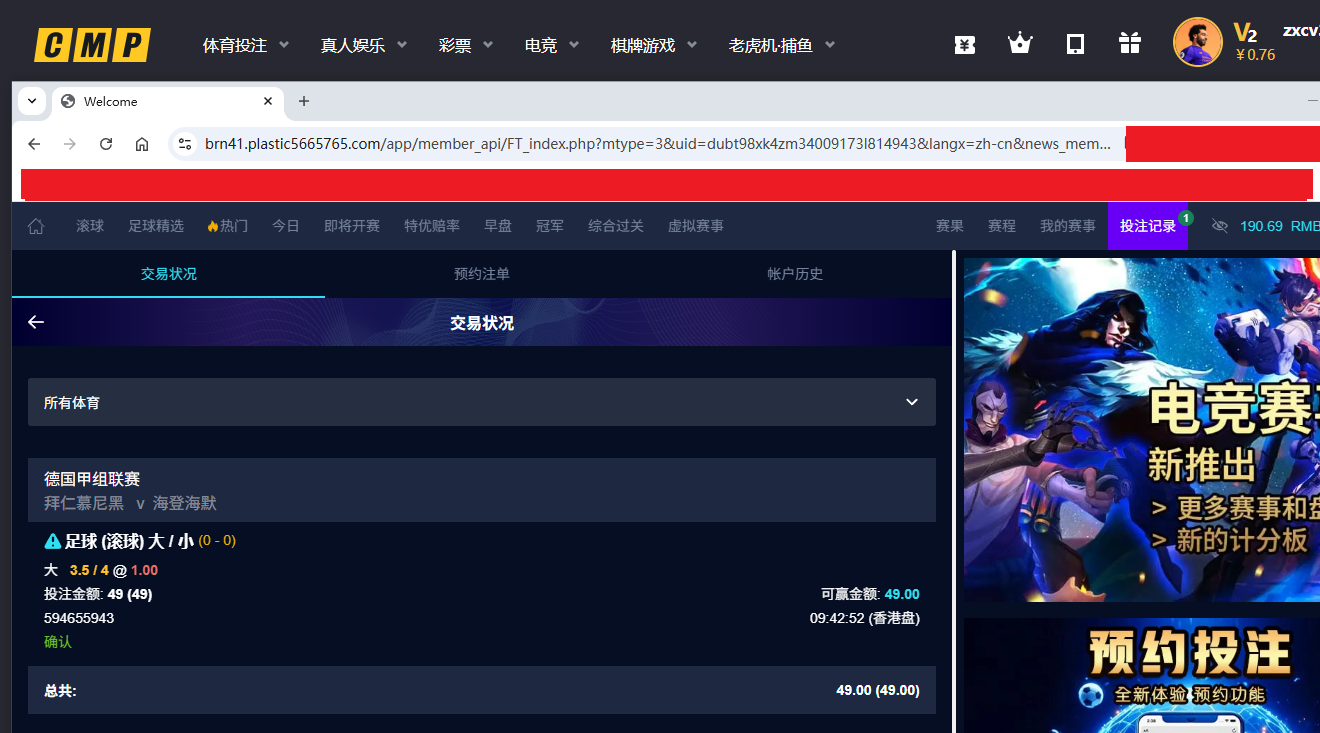This screenshot has width=1320, height=733.
Task: Select the 今日 nav item
Action: click(x=286, y=226)
